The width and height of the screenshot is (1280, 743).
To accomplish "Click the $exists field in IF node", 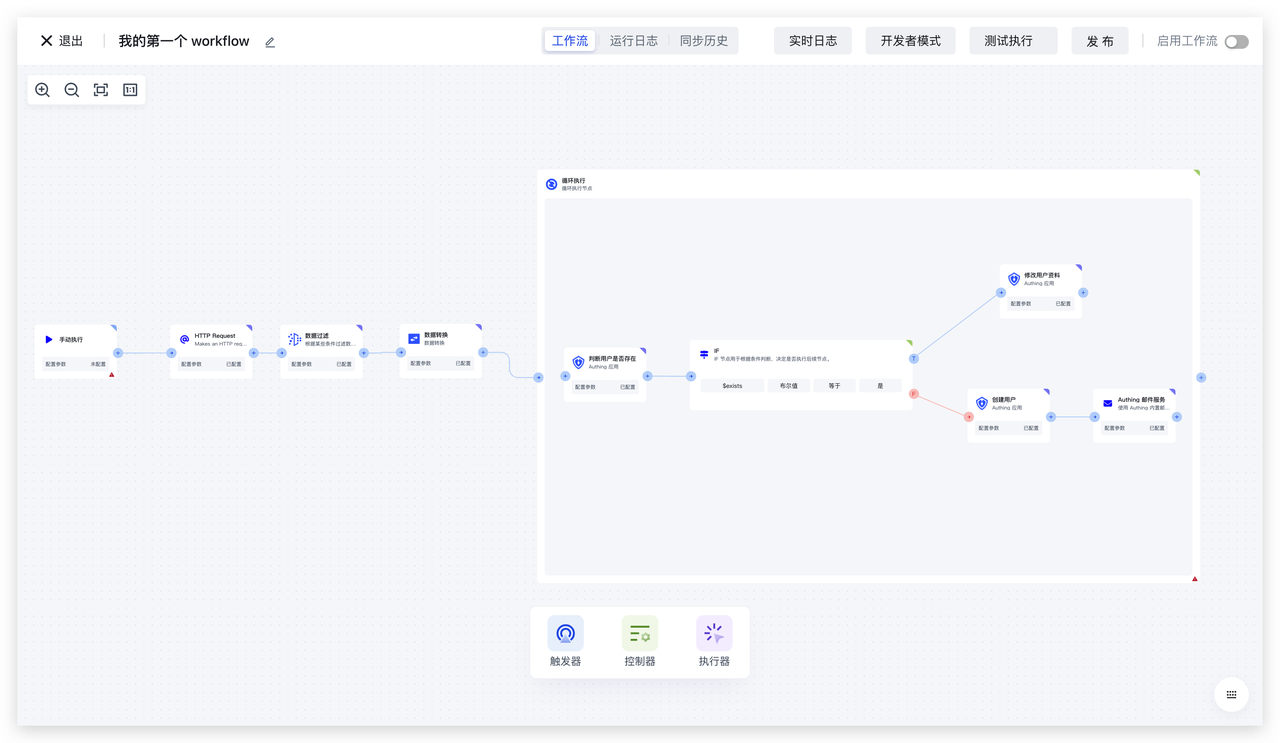I will click(732, 386).
